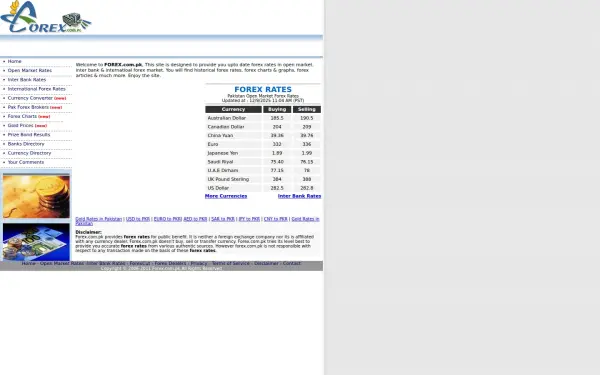Image resolution: width=600 pixels, height=375 pixels.
Task: Select the Euro row label
Action: (213, 144)
